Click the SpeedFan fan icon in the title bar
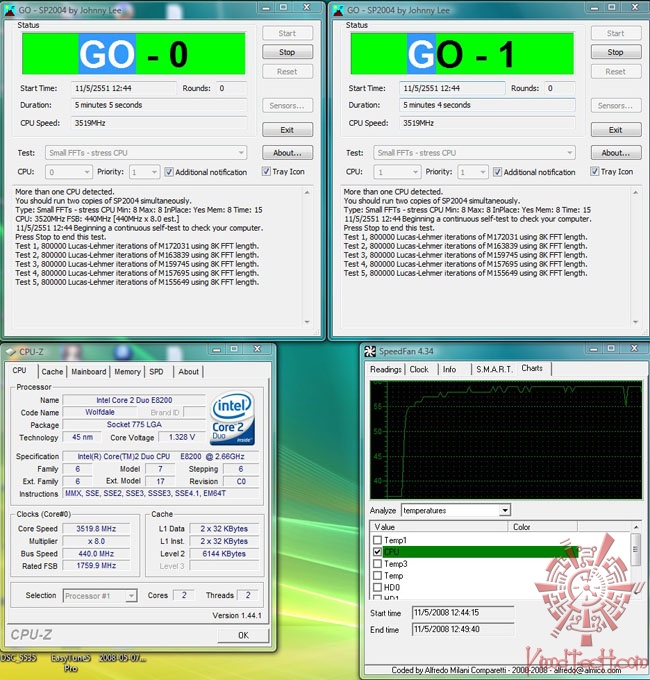This screenshot has height=680, width=650. coord(370,351)
